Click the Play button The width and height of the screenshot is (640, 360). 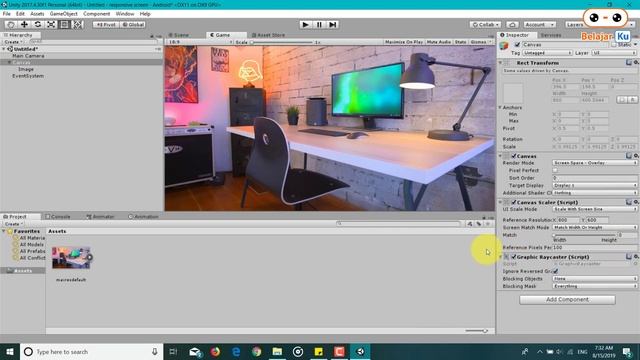[305, 24]
